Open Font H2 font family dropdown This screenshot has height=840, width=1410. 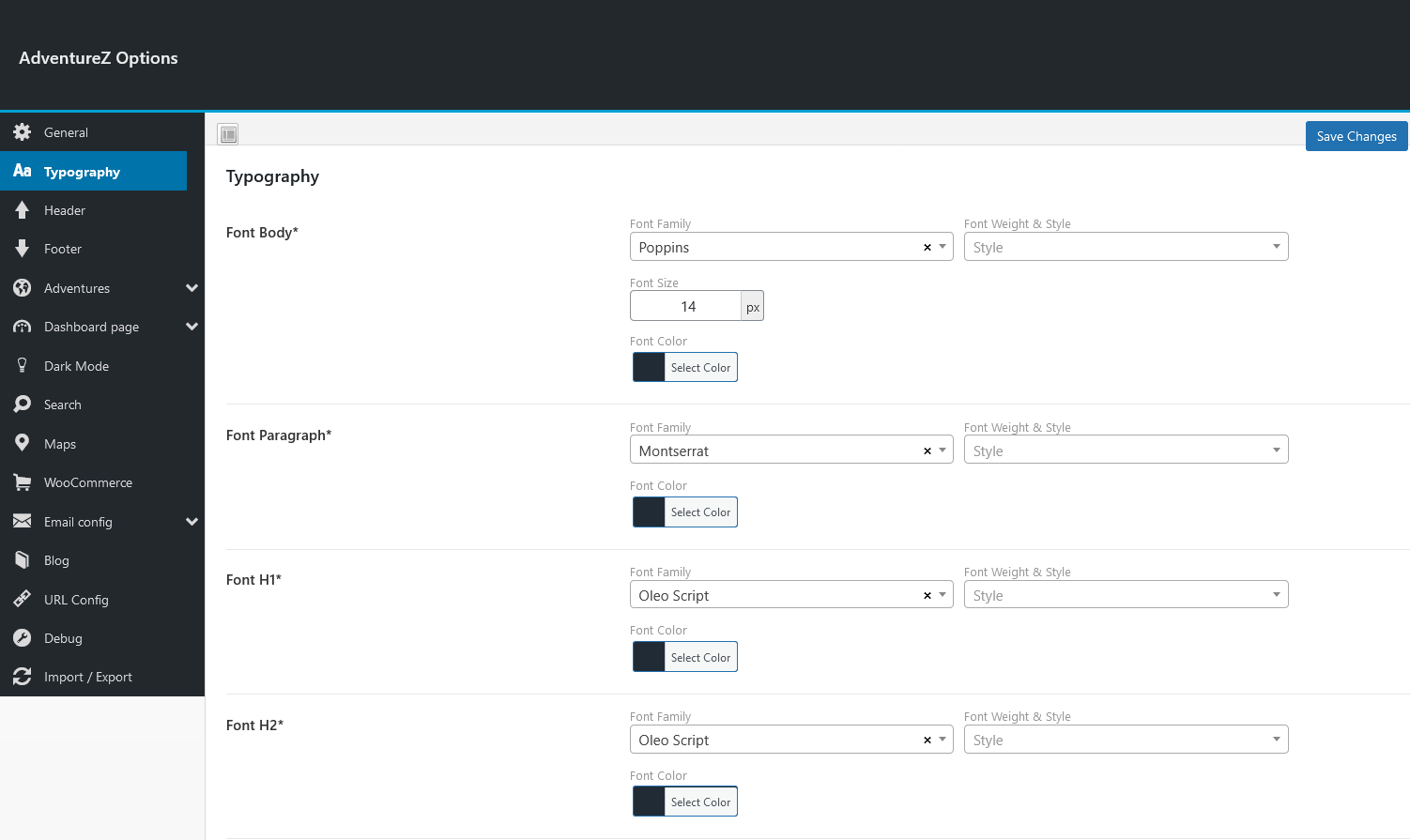791,740
